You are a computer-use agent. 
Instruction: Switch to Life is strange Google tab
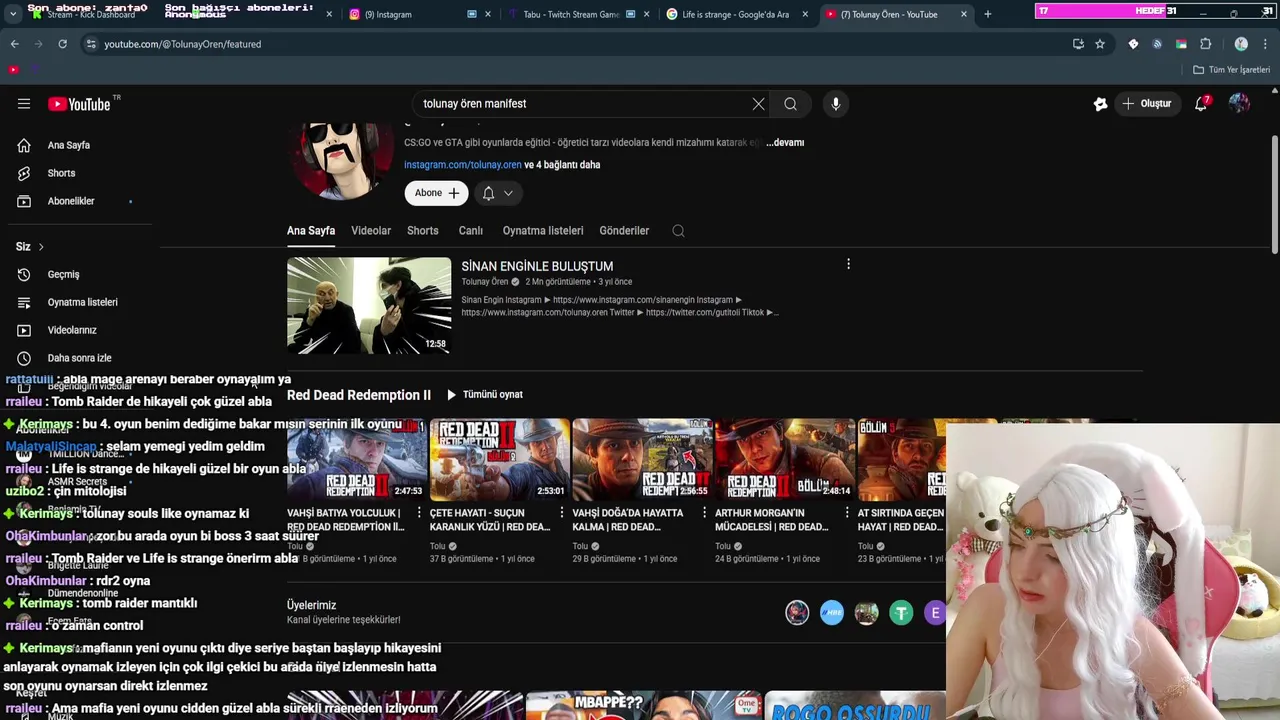click(x=735, y=14)
